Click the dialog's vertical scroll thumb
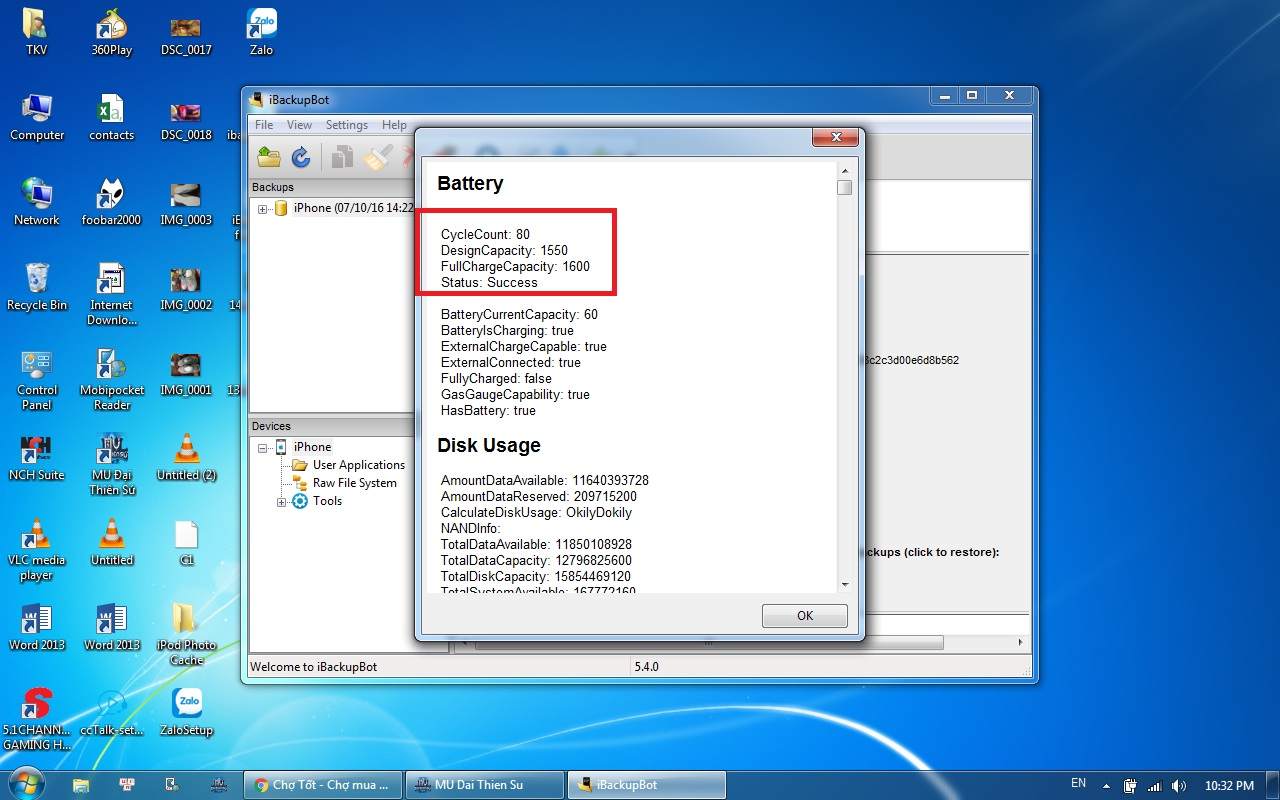This screenshot has width=1280, height=800. coord(845,187)
